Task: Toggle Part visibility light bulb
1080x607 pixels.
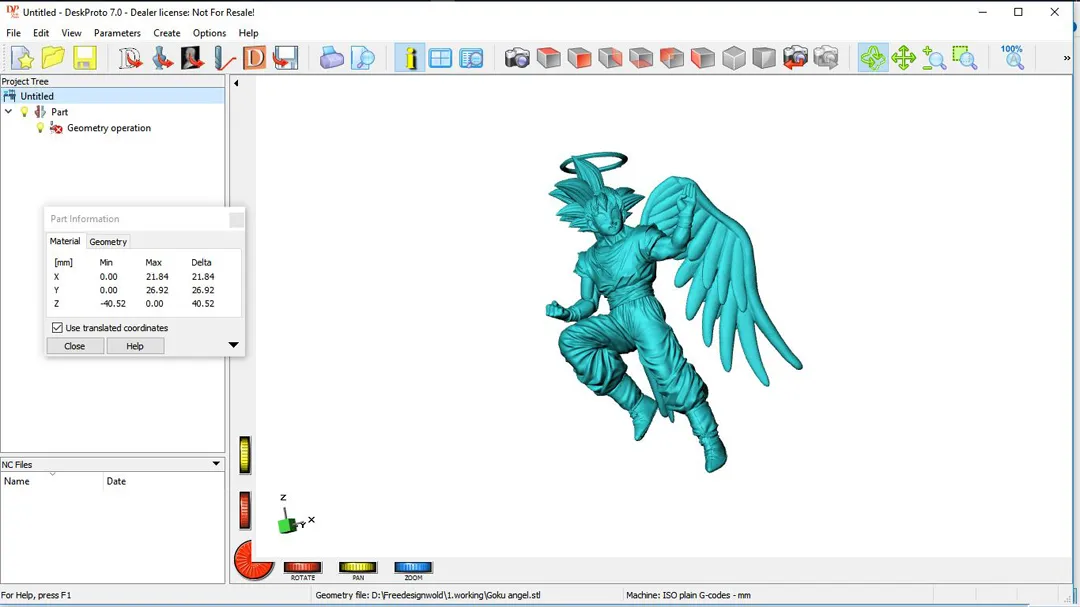Action: (25, 112)
